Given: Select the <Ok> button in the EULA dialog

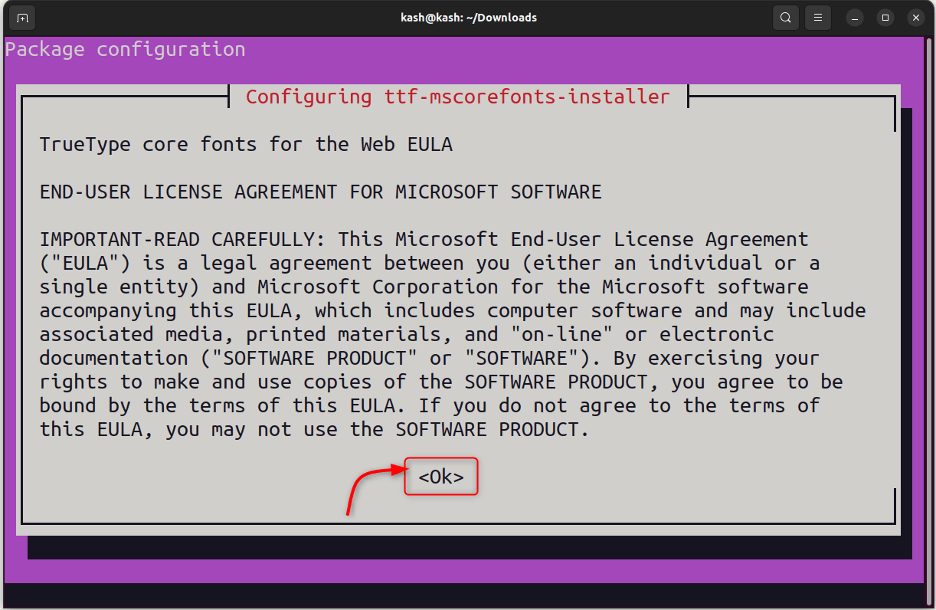Looking at the screenshot, I should click(441, 476).
